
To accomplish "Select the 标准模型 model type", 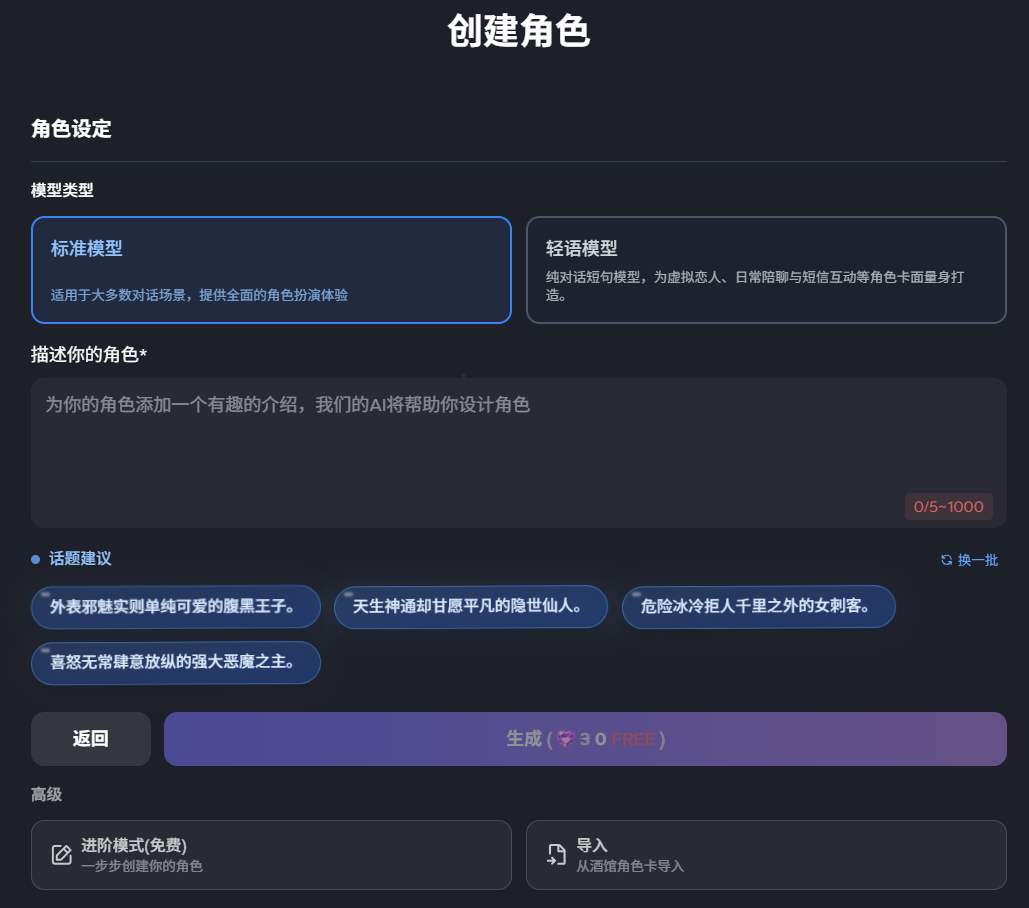I will [271, 270].
